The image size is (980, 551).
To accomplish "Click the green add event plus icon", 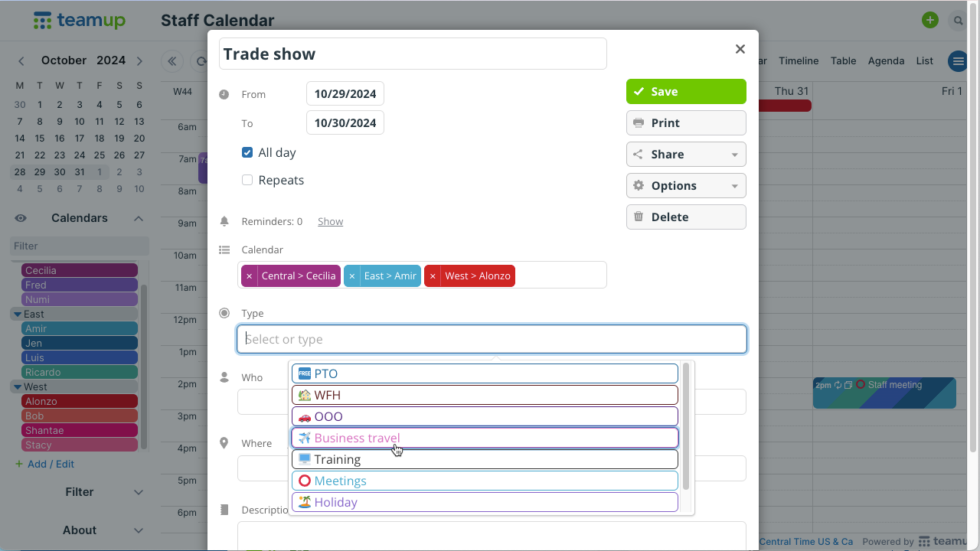I will point(930,20).
